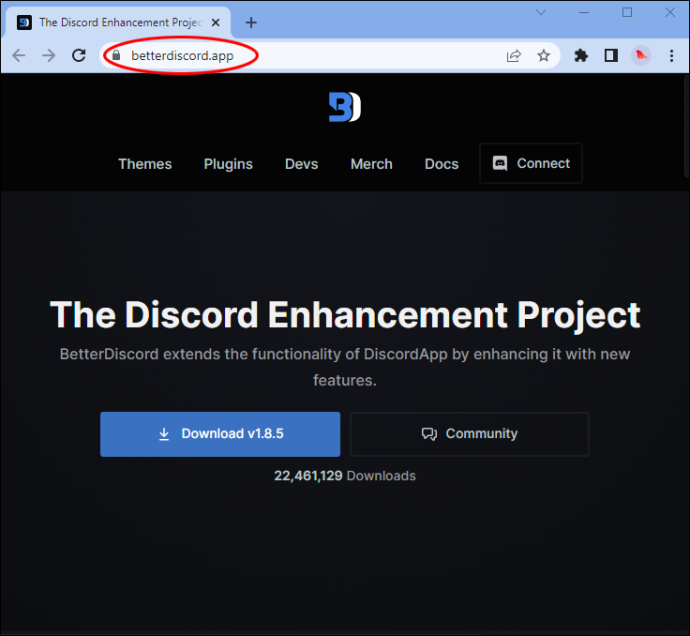This screenshot has height=636, width=690.
Task: Open the profile avatar icon
Action: (x=641, y=55)
